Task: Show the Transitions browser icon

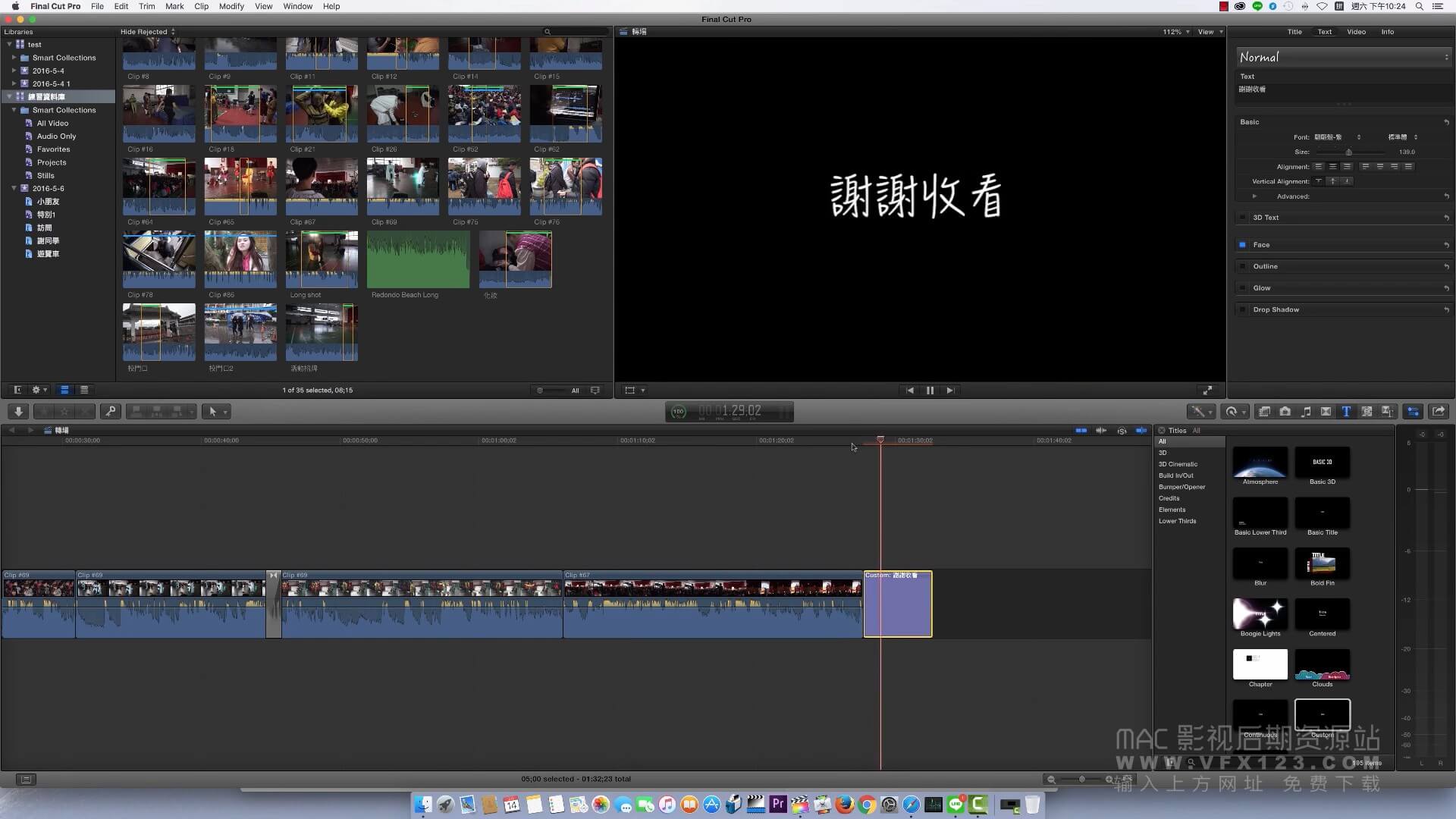Action: (1326, 411)
